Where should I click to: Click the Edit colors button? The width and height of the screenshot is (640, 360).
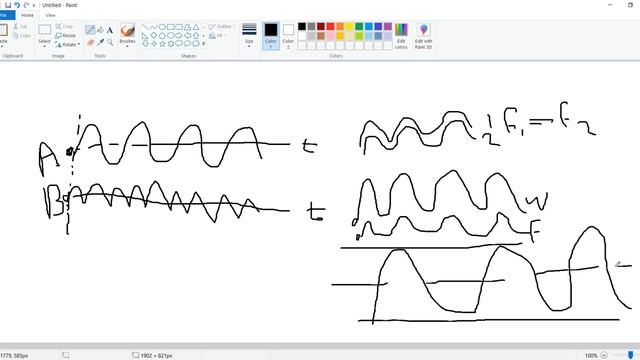401,36
